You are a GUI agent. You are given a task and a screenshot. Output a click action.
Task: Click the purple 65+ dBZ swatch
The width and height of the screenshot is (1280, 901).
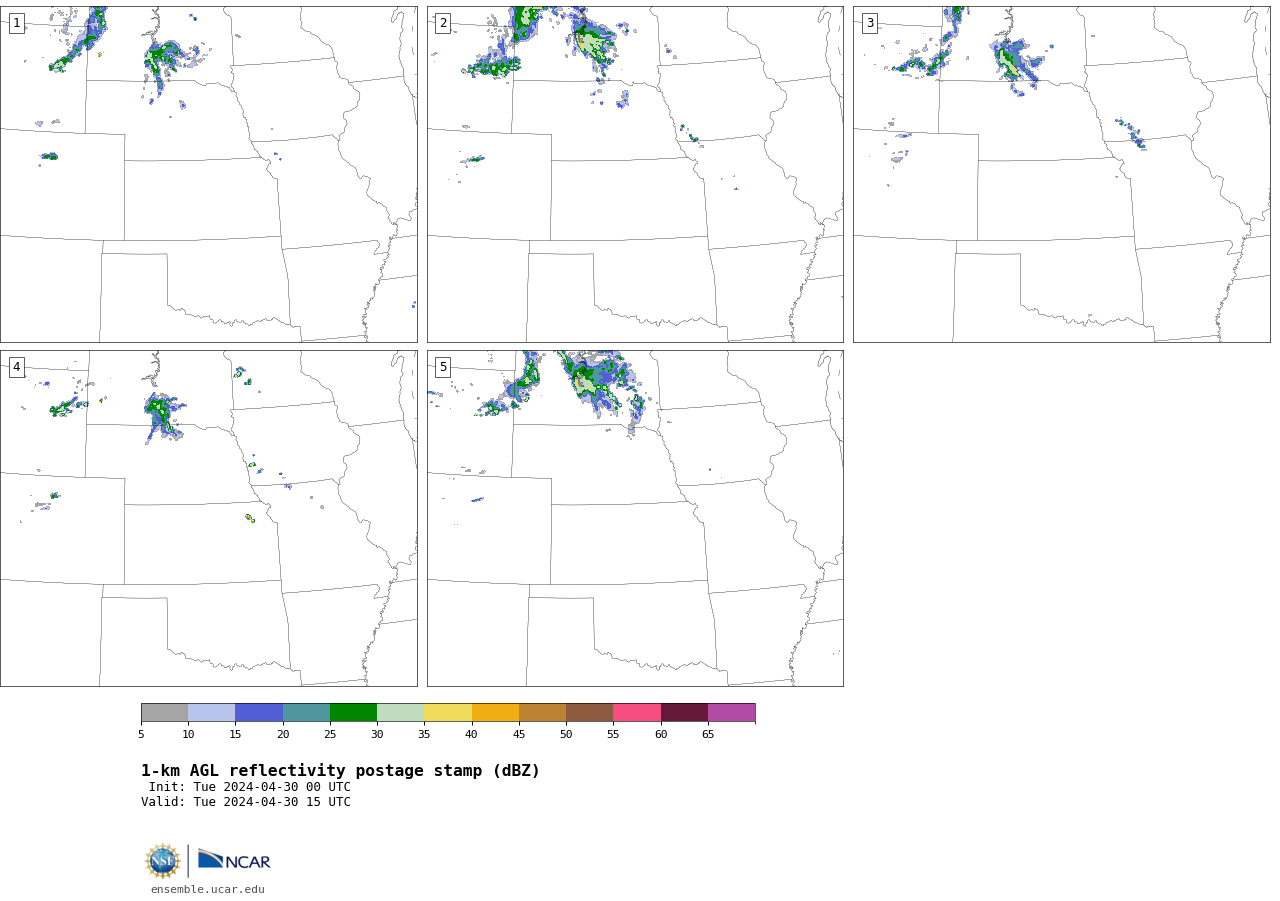731,713
